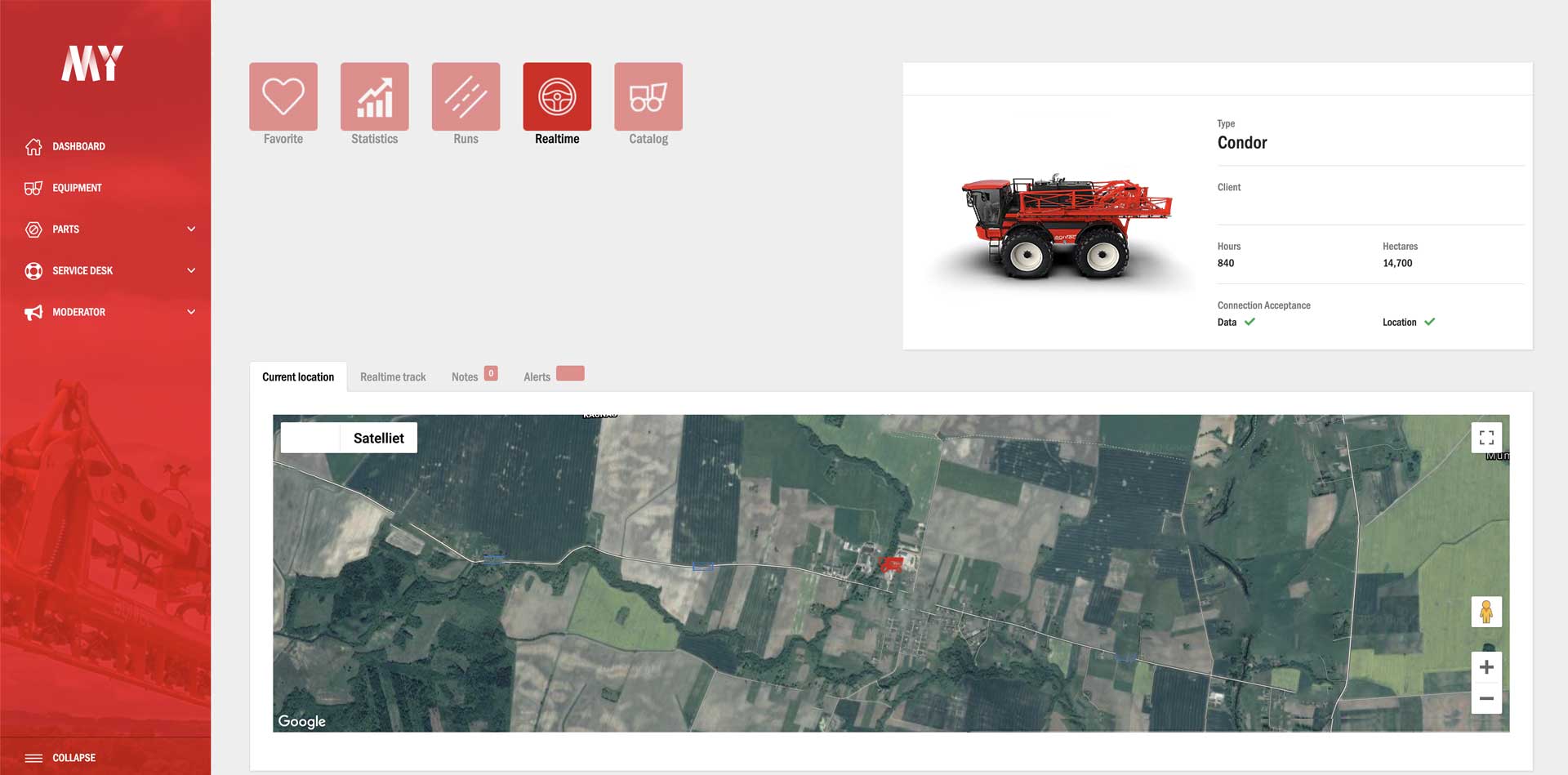Toggle fullscreen view on the map
The image size is (1568, 775).
point(1486,438)
